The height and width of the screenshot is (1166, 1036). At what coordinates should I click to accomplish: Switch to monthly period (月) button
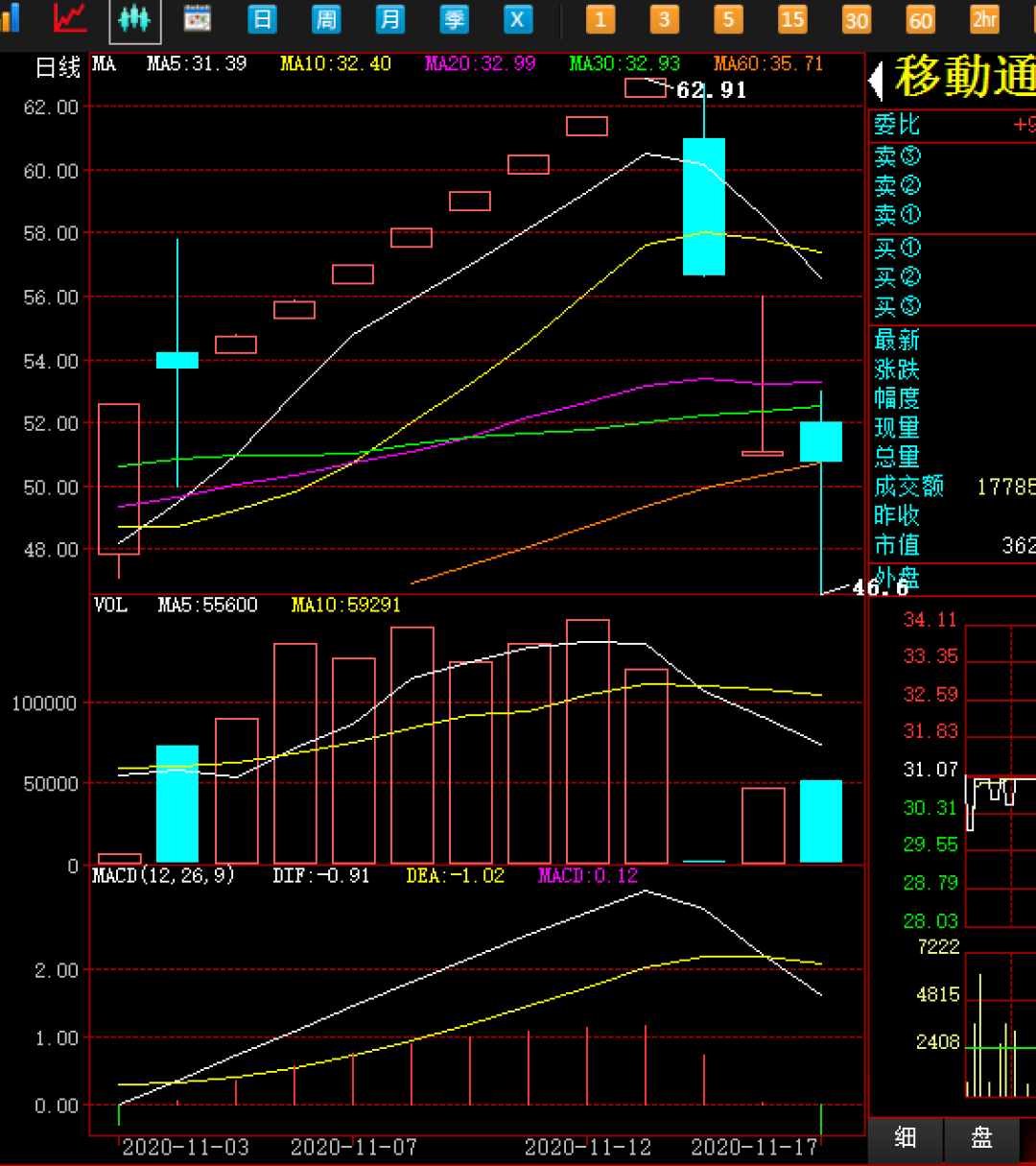(x=389, y=19)
